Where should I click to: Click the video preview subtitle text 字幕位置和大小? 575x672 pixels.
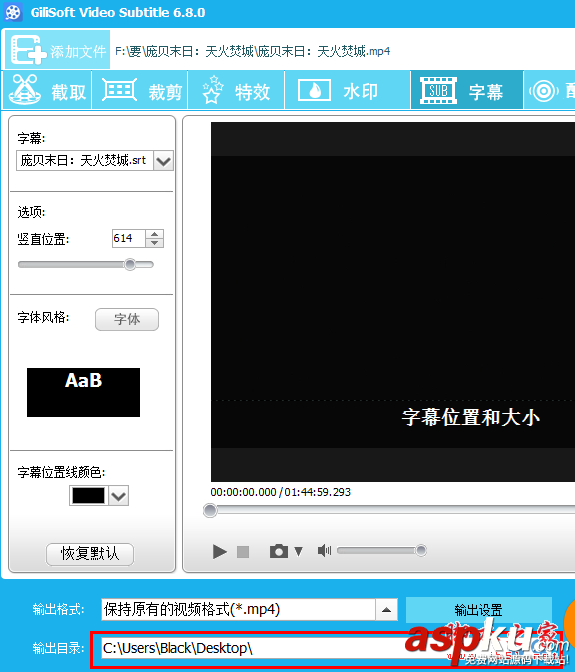(x=470, y=417)
